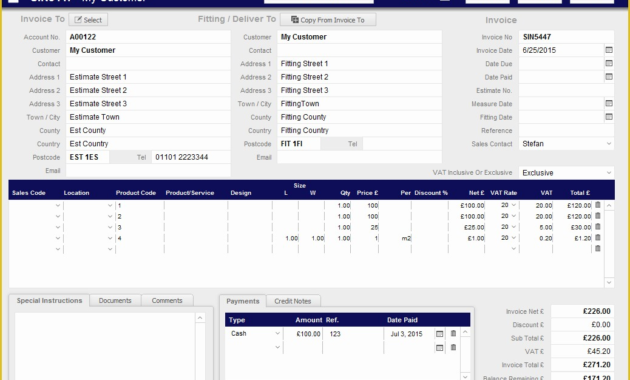
Task: Open calendar picker for Date Due
Action: click(x=609, y=63)
